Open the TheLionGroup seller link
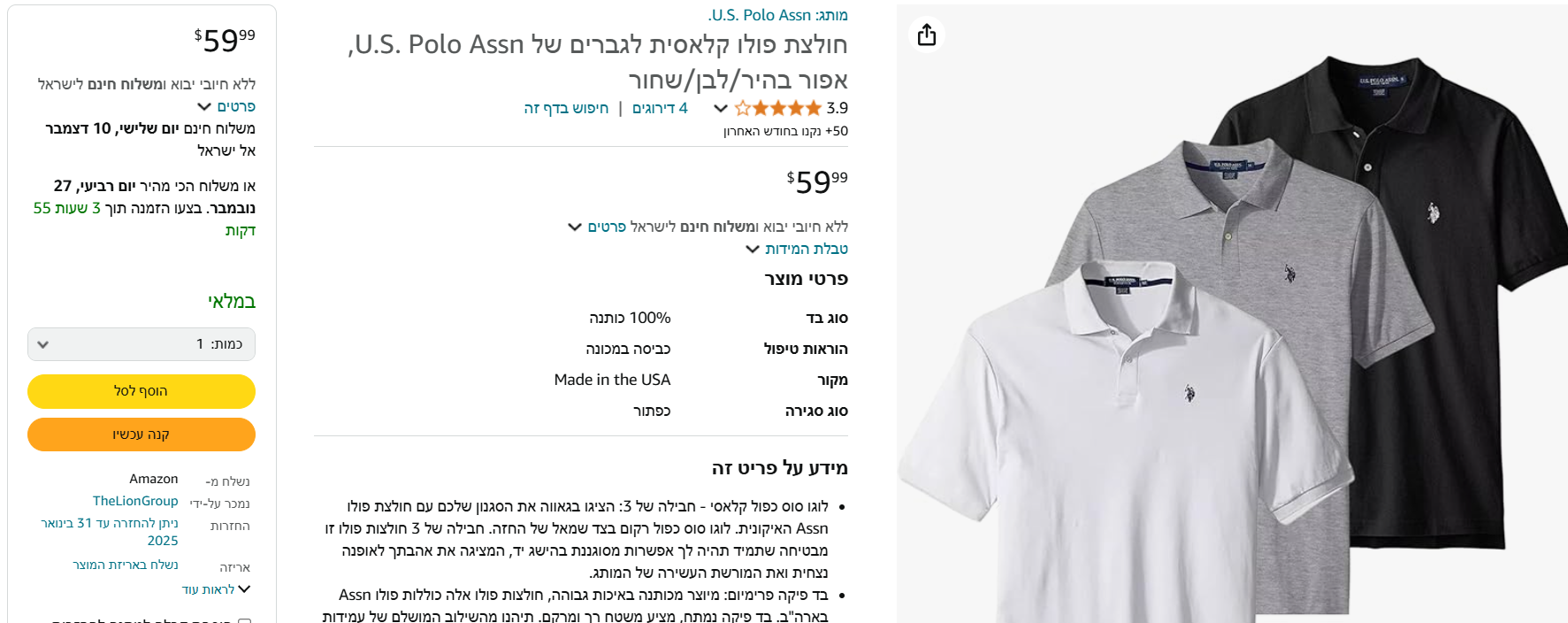 tap(135, 501)
